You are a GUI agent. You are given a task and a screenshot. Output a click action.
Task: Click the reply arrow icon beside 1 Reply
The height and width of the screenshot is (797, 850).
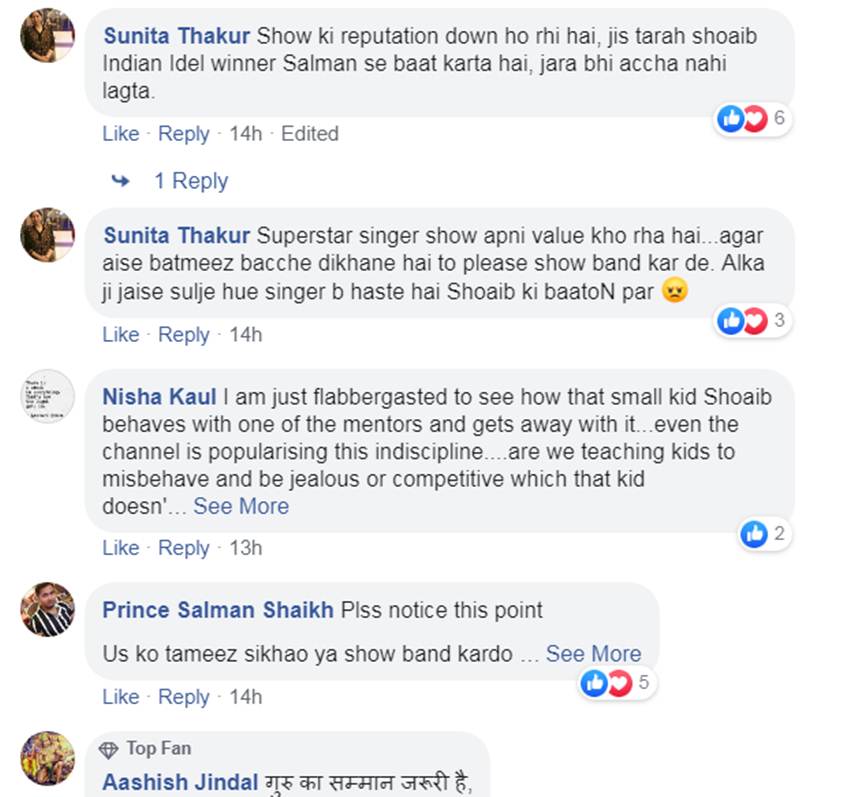pos(121,181)
